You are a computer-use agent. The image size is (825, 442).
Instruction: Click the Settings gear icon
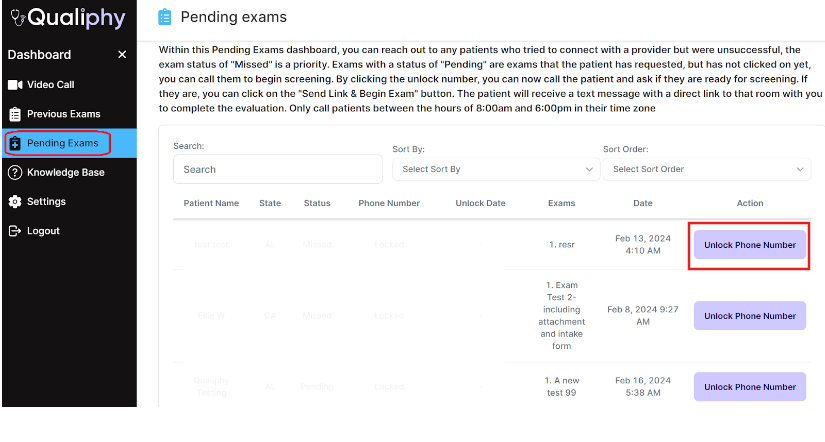[15, 202]
